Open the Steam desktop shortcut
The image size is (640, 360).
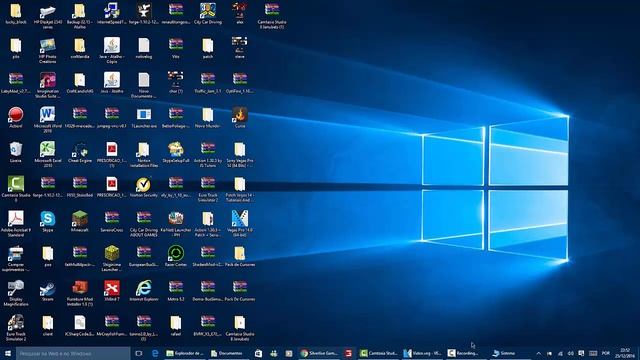[x=48, y=288]
